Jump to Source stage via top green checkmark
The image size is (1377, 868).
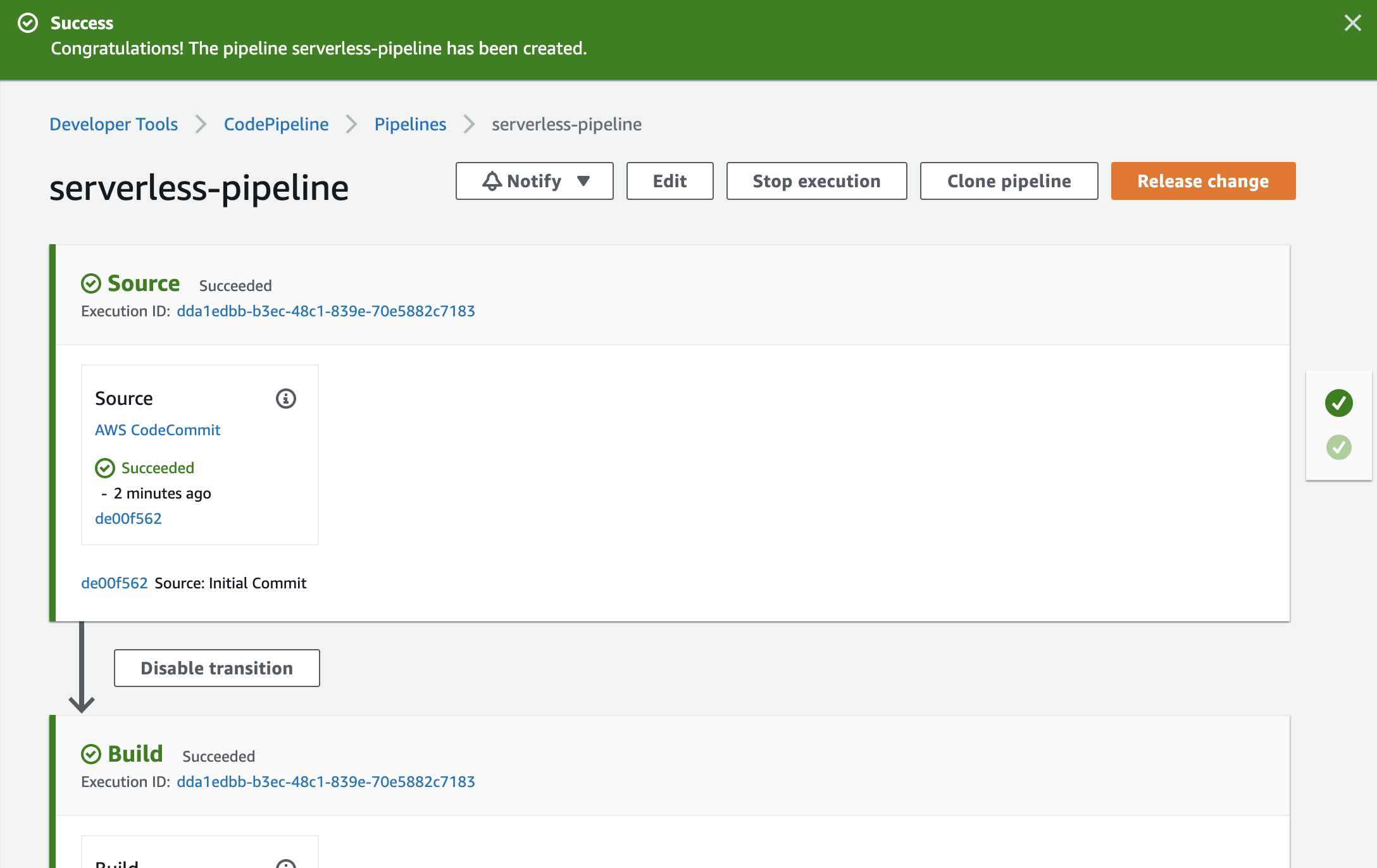coord(1339,403)
